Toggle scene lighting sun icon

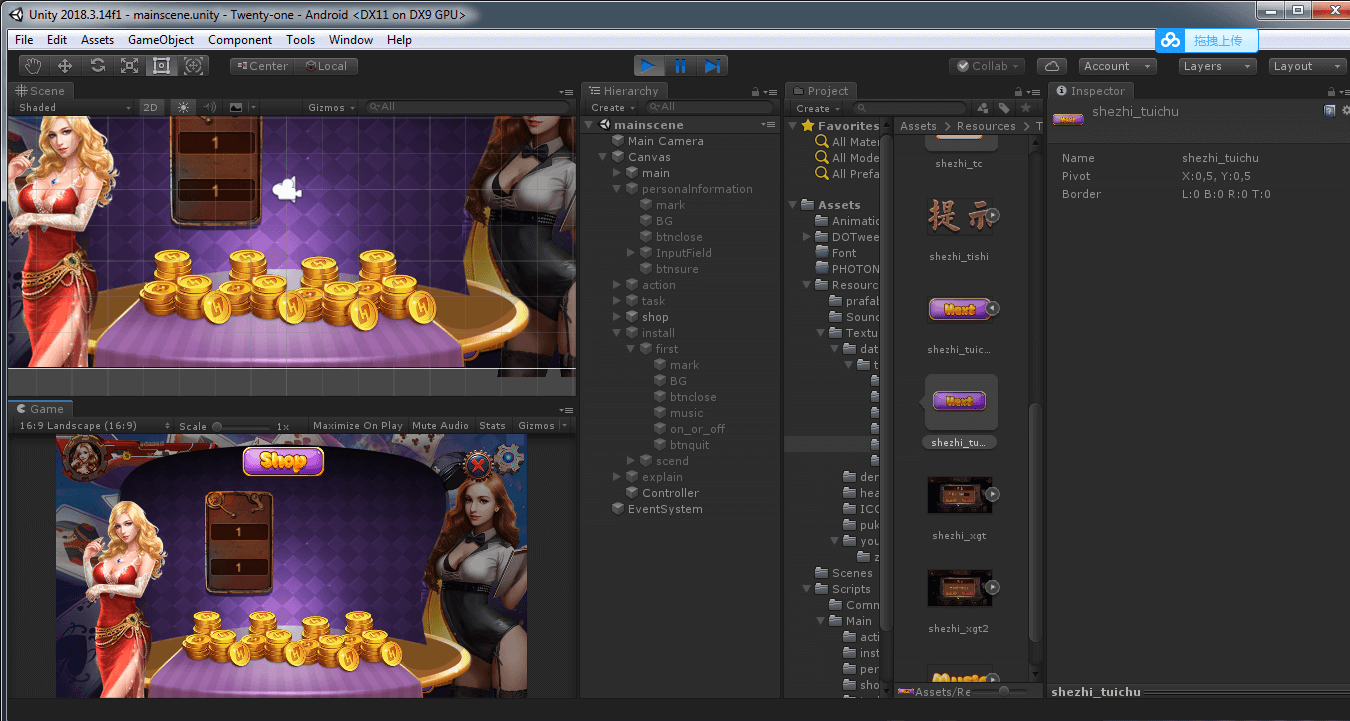pyautogui.click(x=182, y=107)
